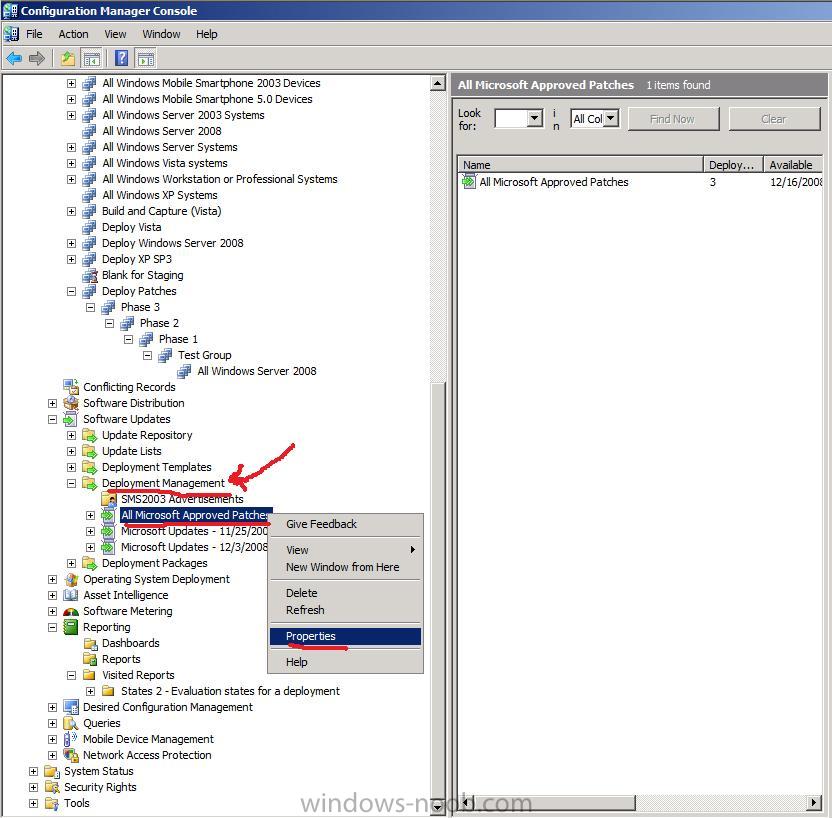Screen dimensions: 832x818
Task: Toggle the Action pane toolbar icon
Action: [146, 58]
